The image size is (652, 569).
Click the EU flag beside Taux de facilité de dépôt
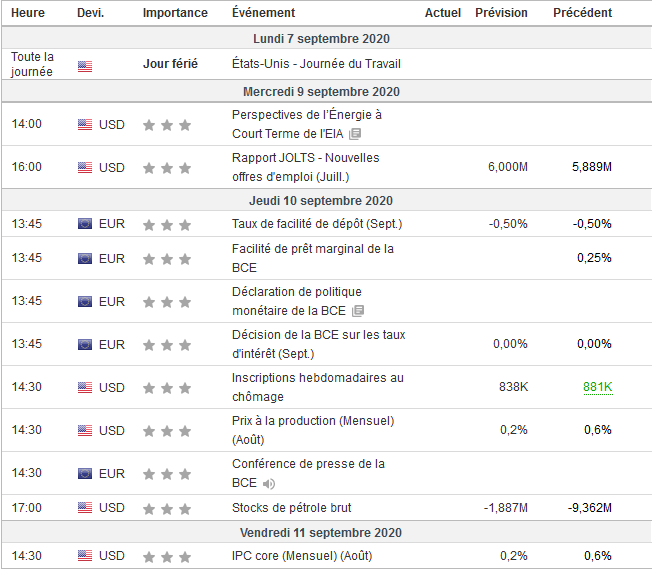(x=85, y=224)
